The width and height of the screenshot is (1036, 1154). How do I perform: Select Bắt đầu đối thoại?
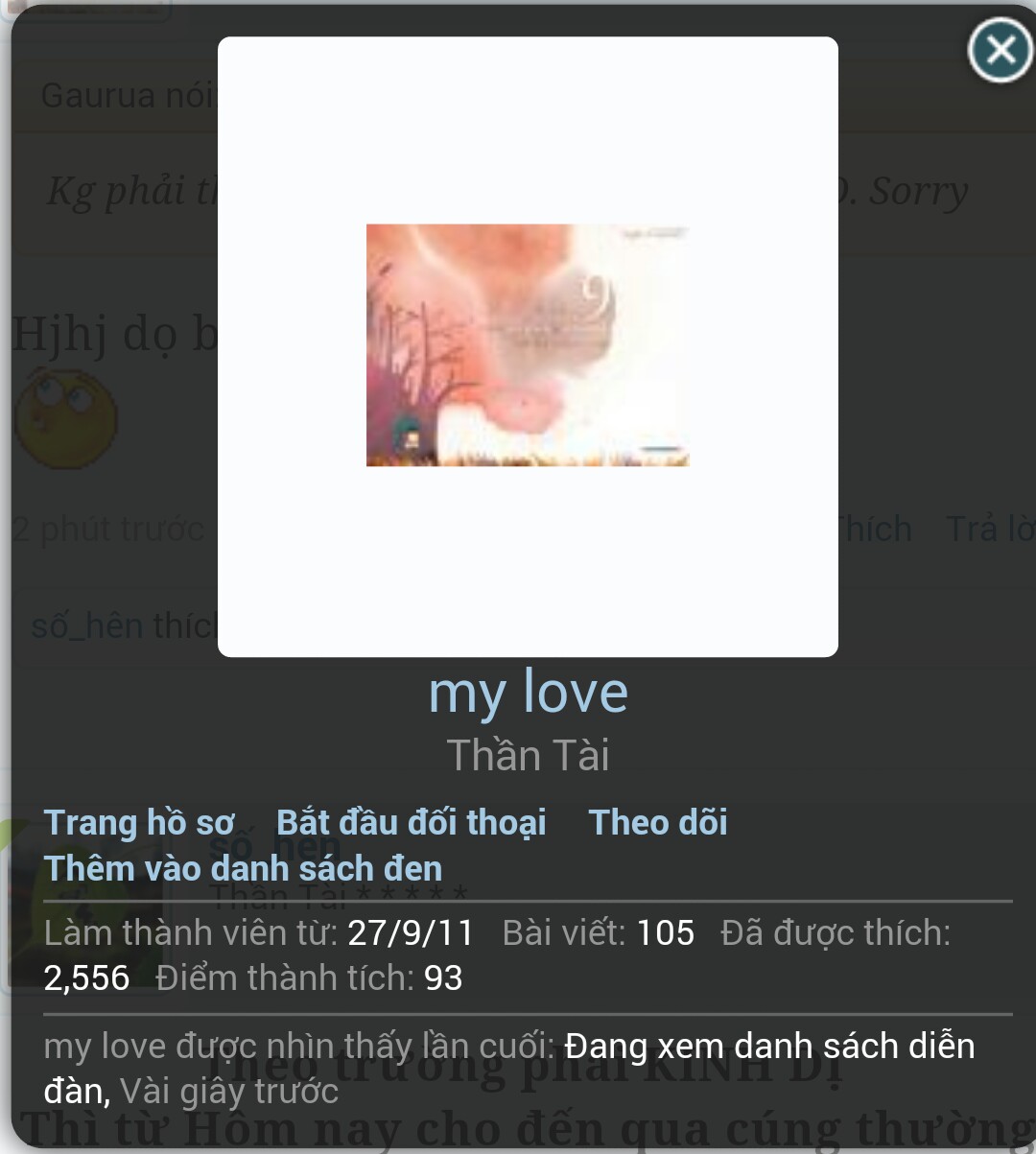pos(412,822)
